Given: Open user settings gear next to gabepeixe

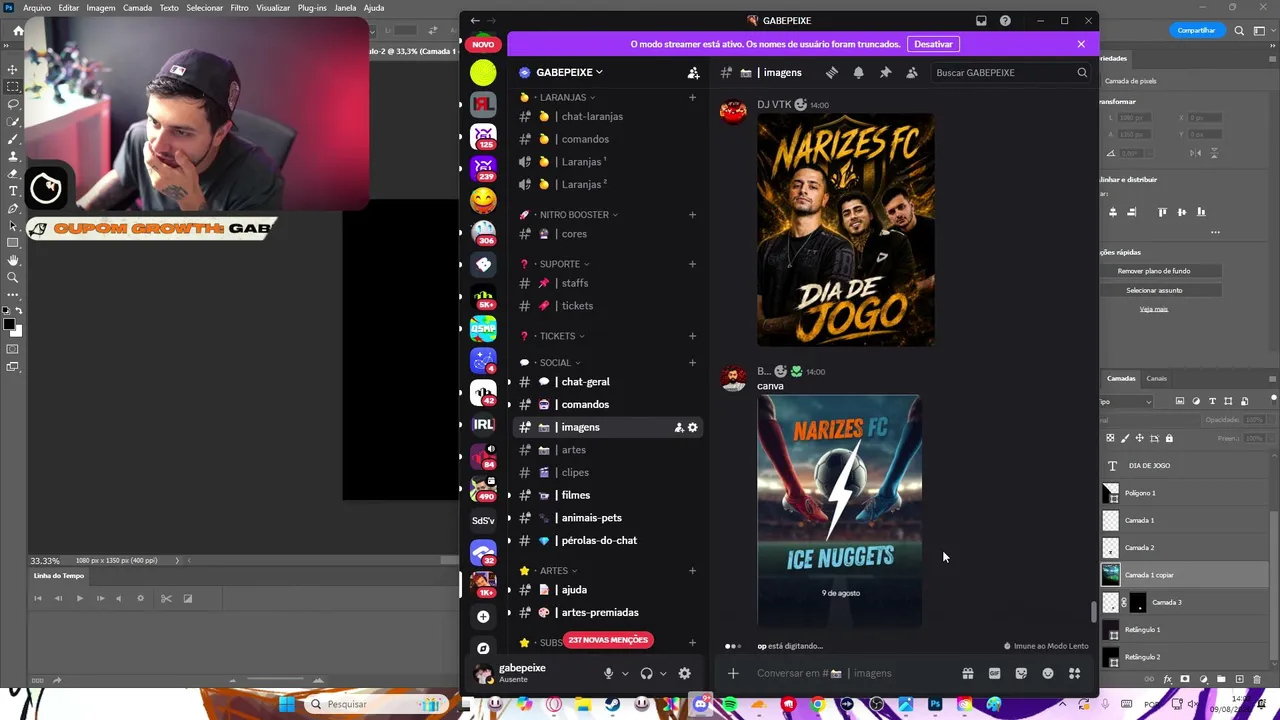Looking at the screenshot, I should point(684,673).
